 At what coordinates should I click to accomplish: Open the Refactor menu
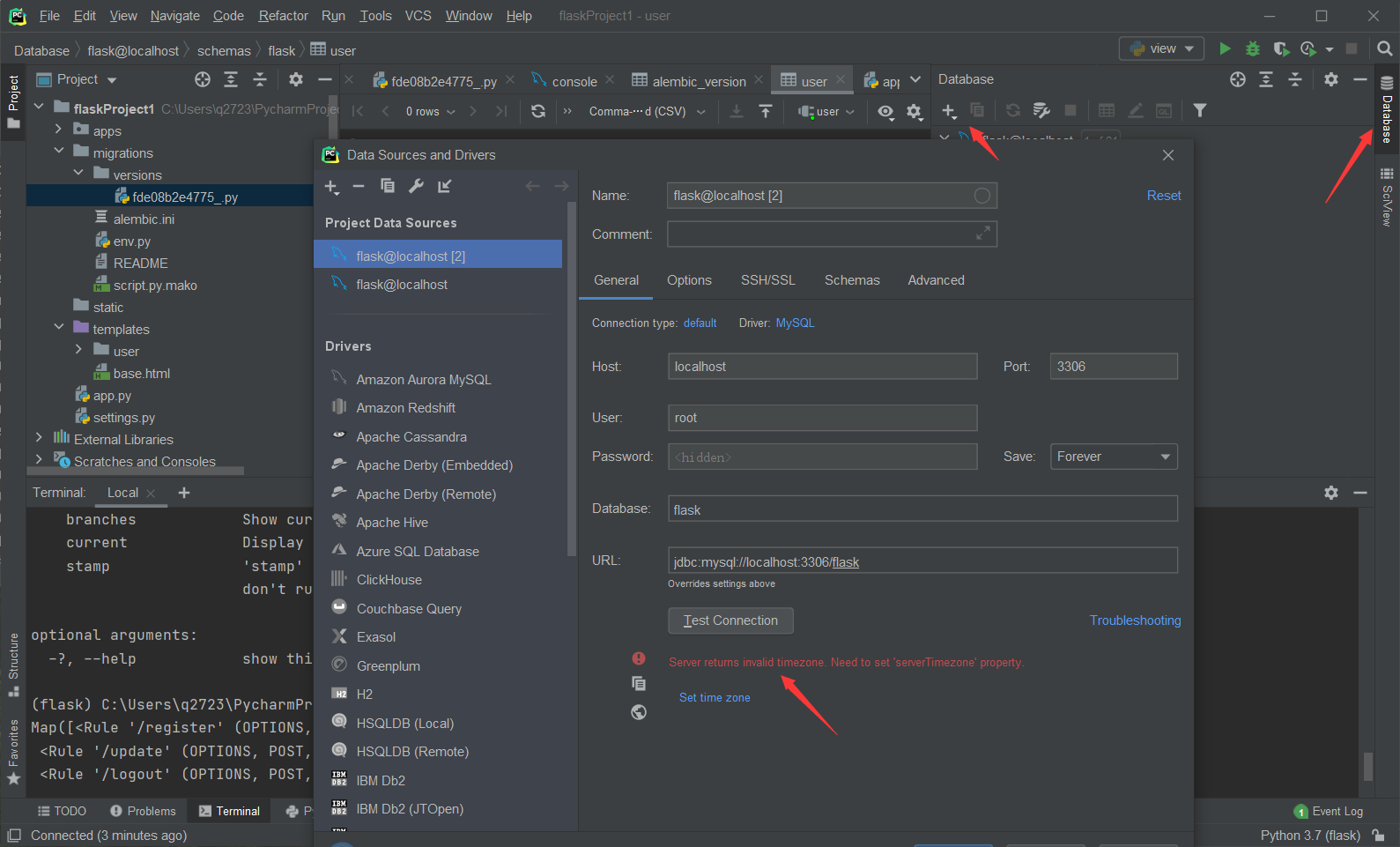pos(283,16)
